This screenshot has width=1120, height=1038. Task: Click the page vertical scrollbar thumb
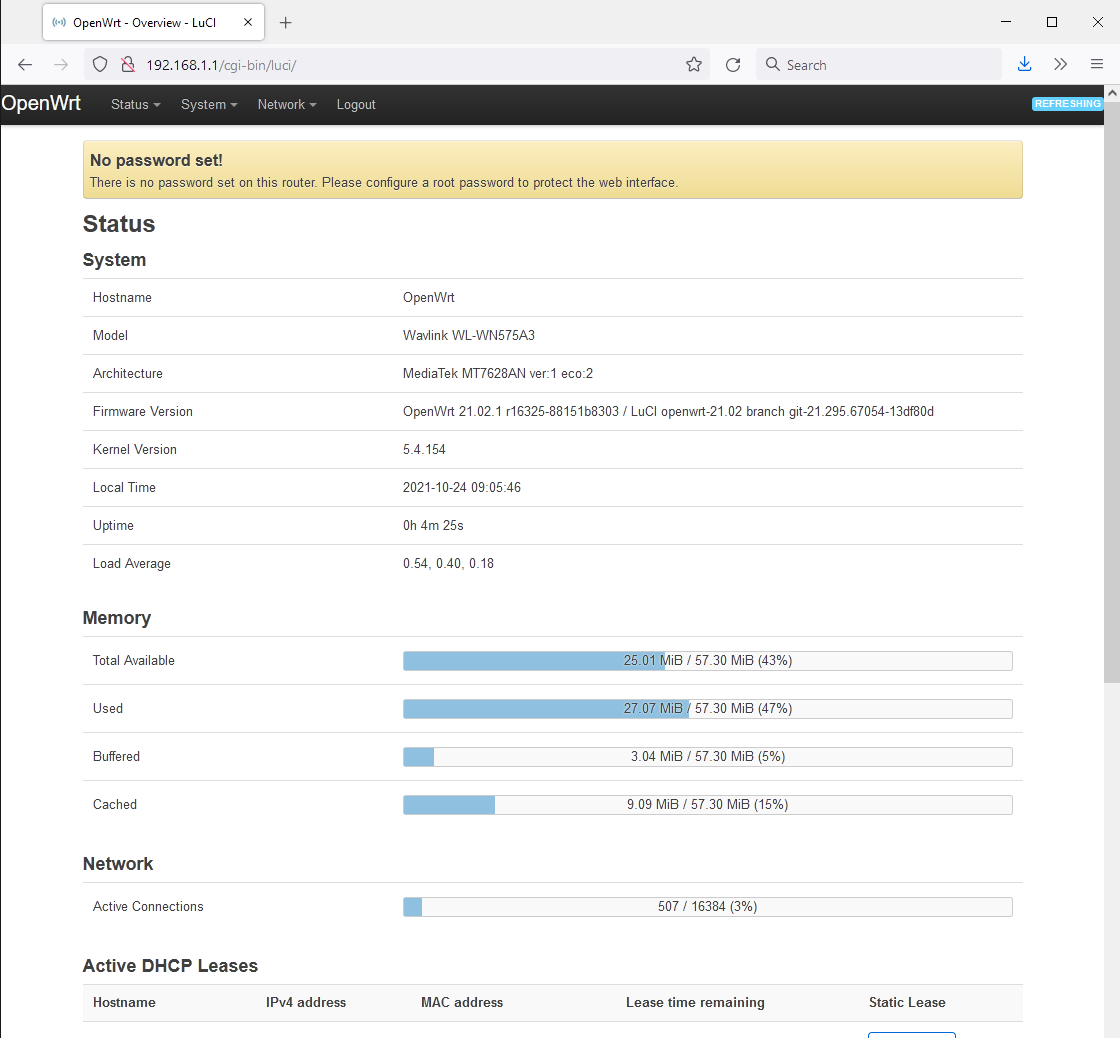1112,391
